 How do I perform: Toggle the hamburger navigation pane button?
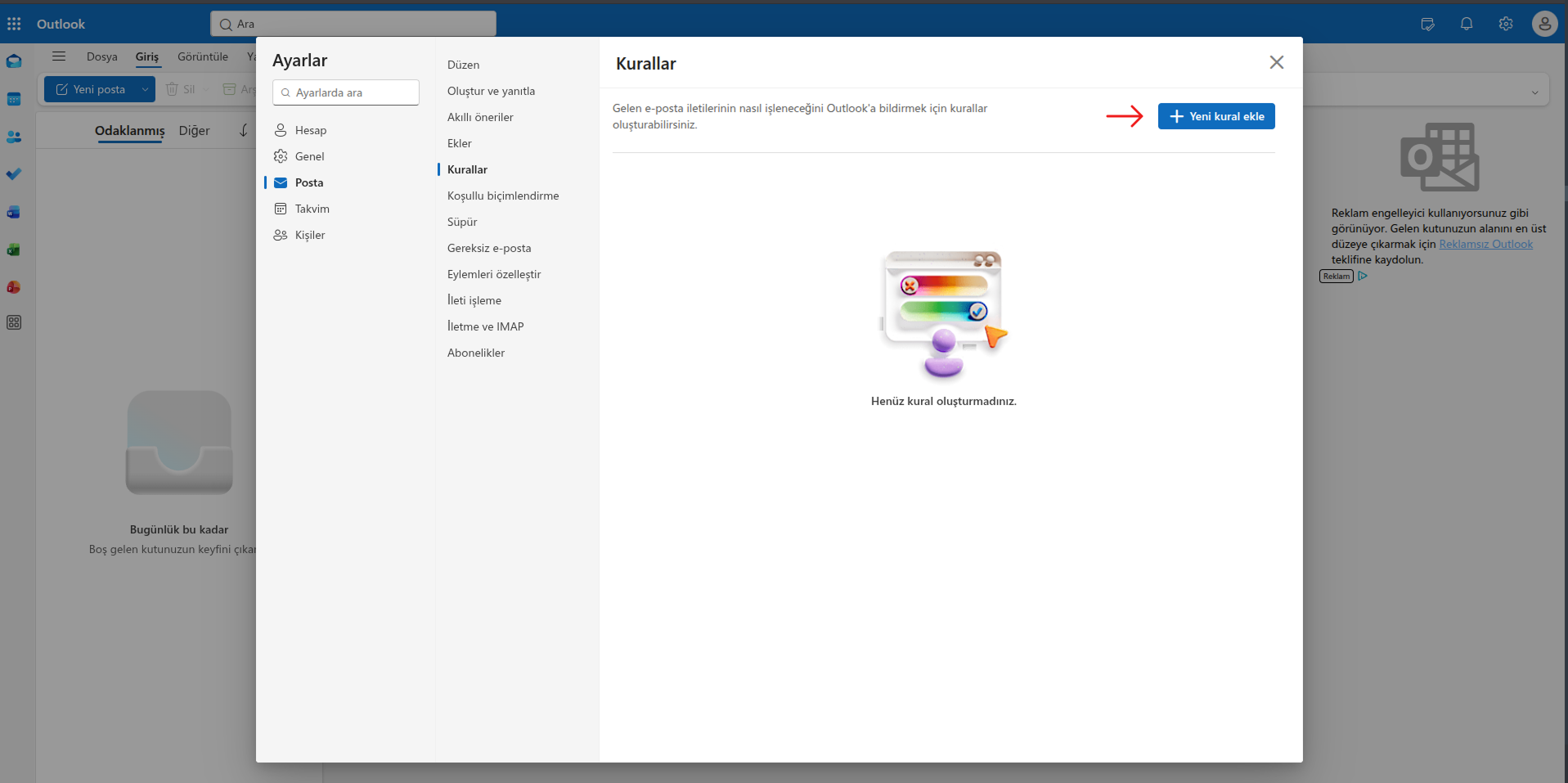pos(59,56)
